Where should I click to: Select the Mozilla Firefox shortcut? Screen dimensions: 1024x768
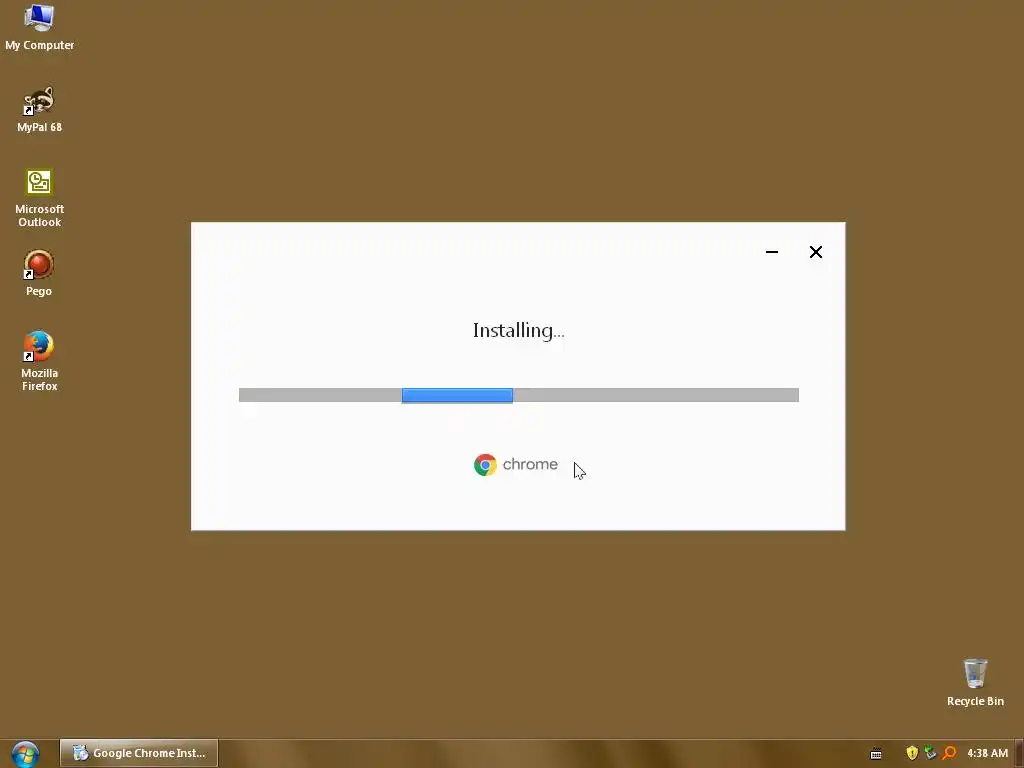(39, 361)
